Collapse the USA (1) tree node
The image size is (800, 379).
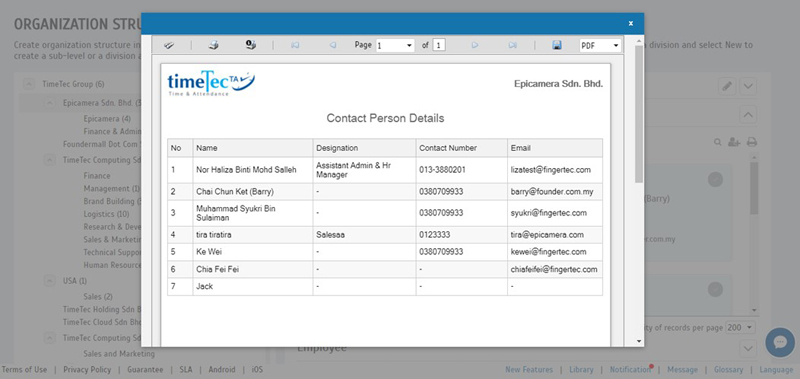point(49,281)
